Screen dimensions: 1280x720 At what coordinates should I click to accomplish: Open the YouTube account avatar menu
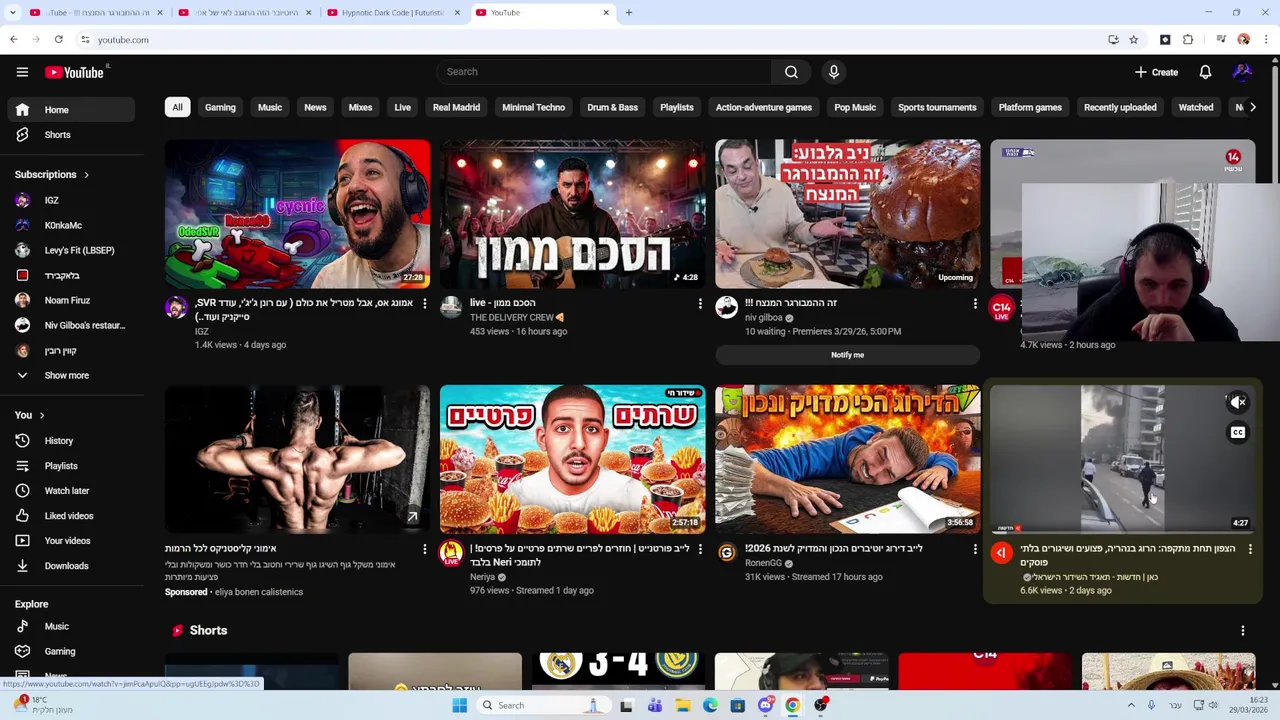pyautogui.click(x=1242, y=72)
